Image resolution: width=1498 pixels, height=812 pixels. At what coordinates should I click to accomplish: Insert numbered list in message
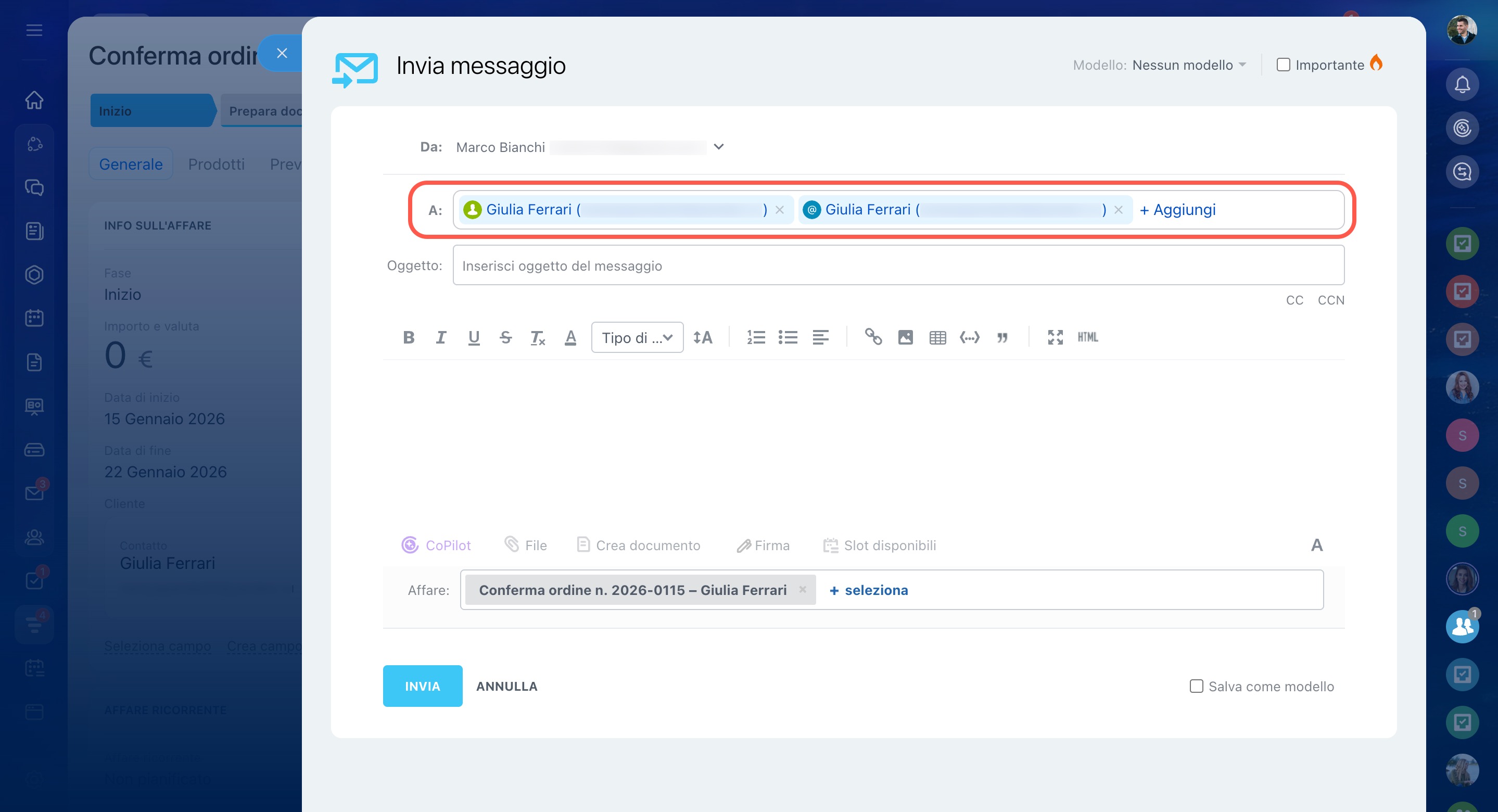(755, 337)
